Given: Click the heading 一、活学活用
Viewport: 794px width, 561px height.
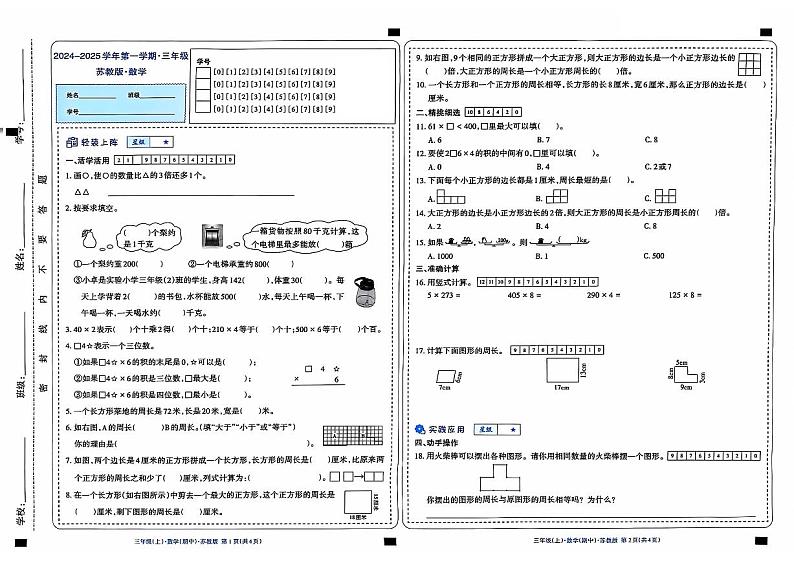Looking at the screenshot, I should [88, 161].
